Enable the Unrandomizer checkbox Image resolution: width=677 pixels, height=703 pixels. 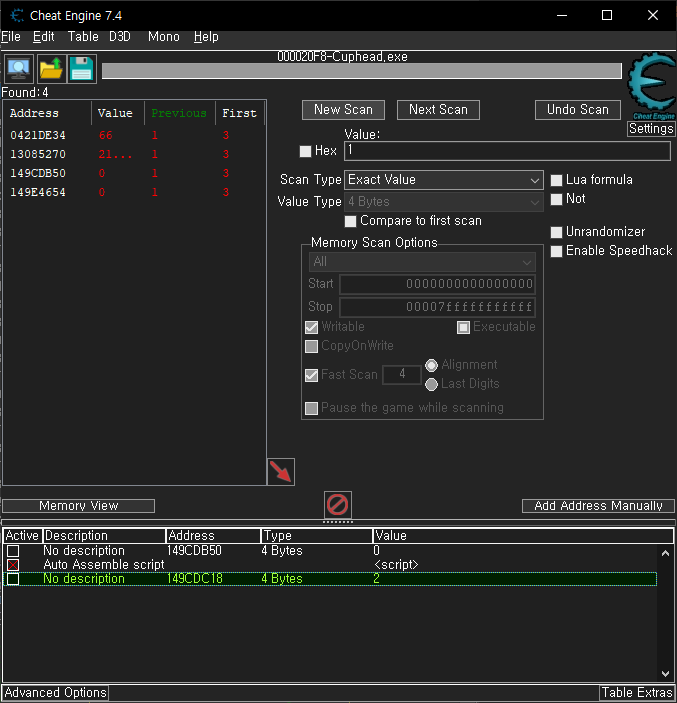point(556,232)
